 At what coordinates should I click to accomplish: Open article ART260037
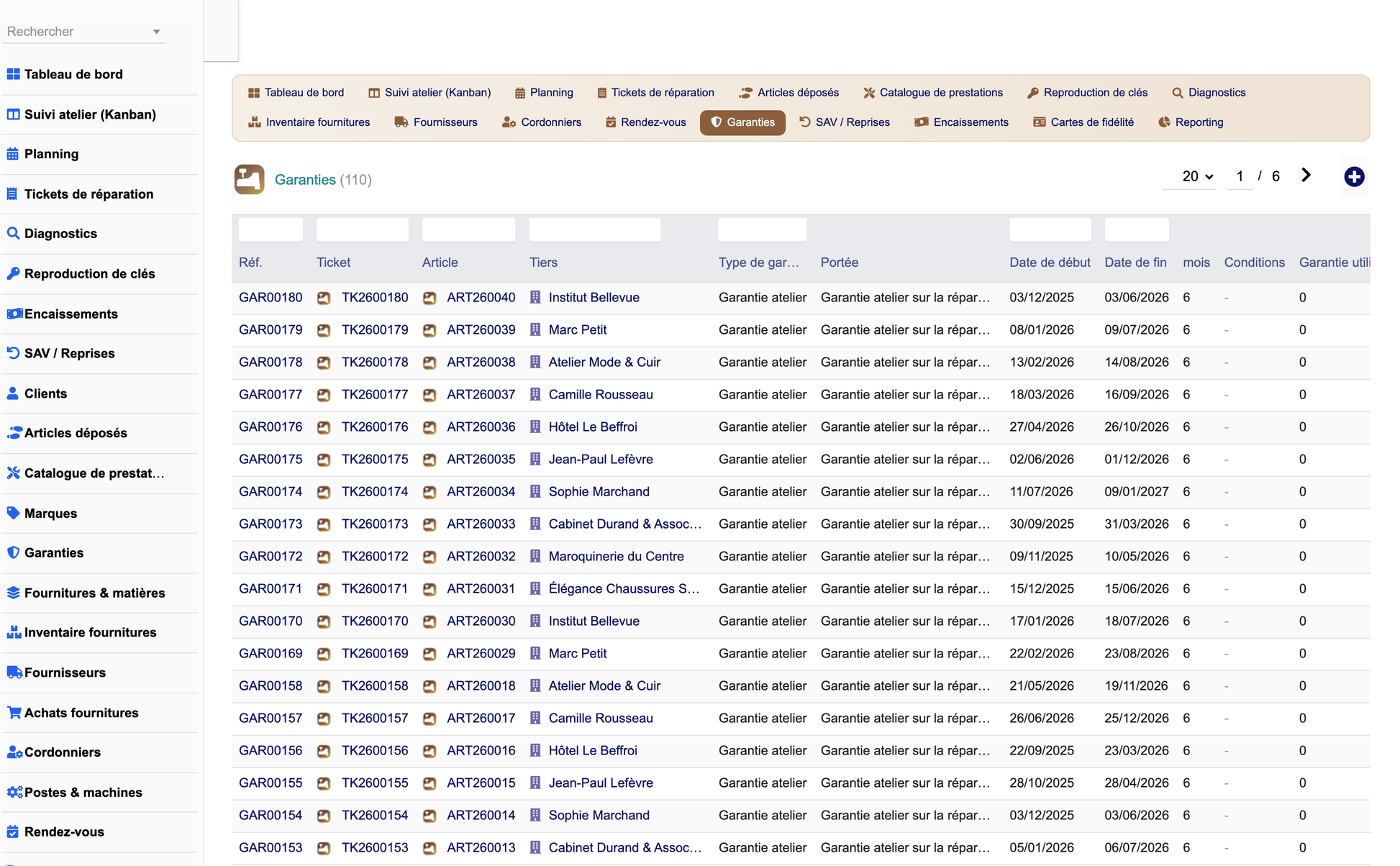click(x=481, y=395)
